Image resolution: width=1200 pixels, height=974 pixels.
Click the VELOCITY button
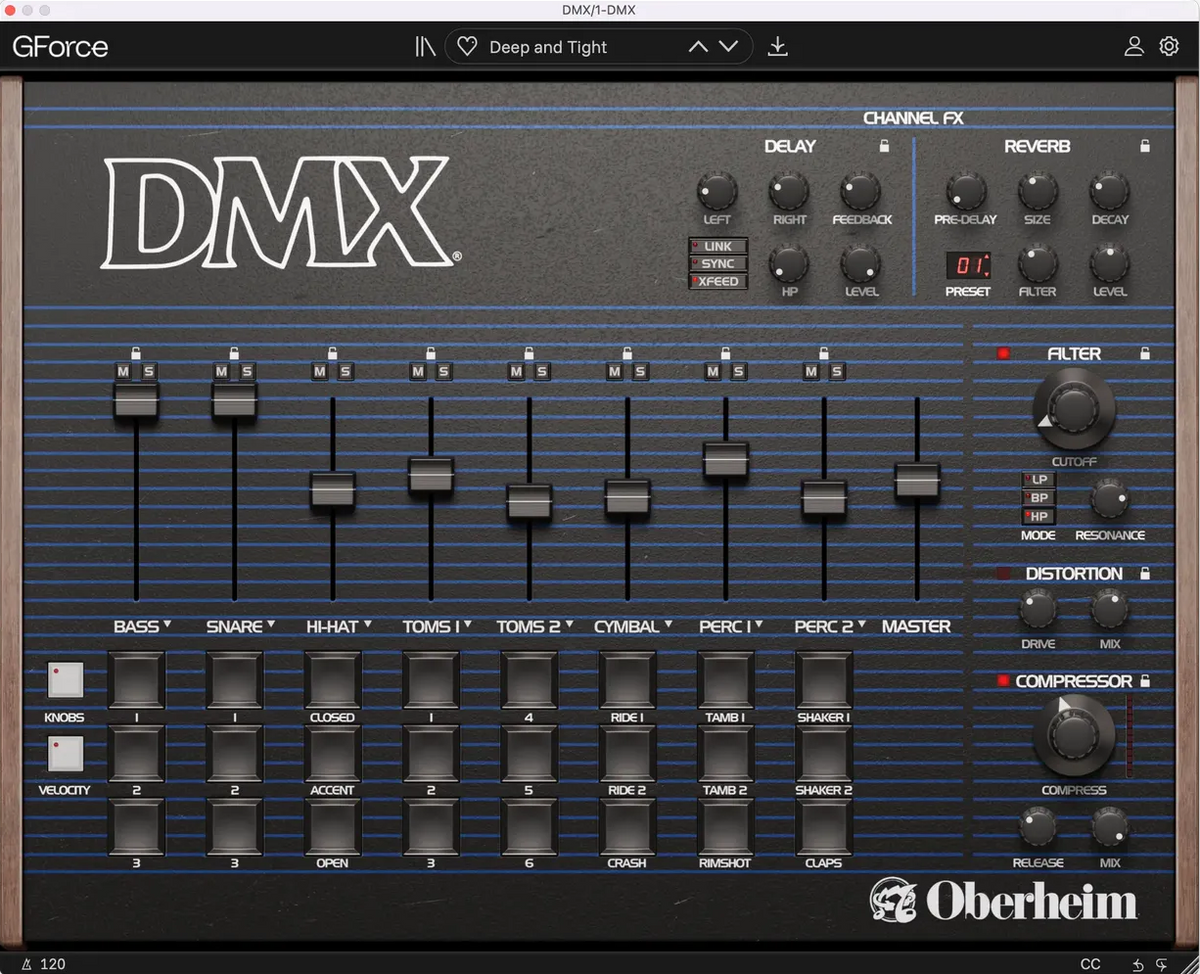65,754
